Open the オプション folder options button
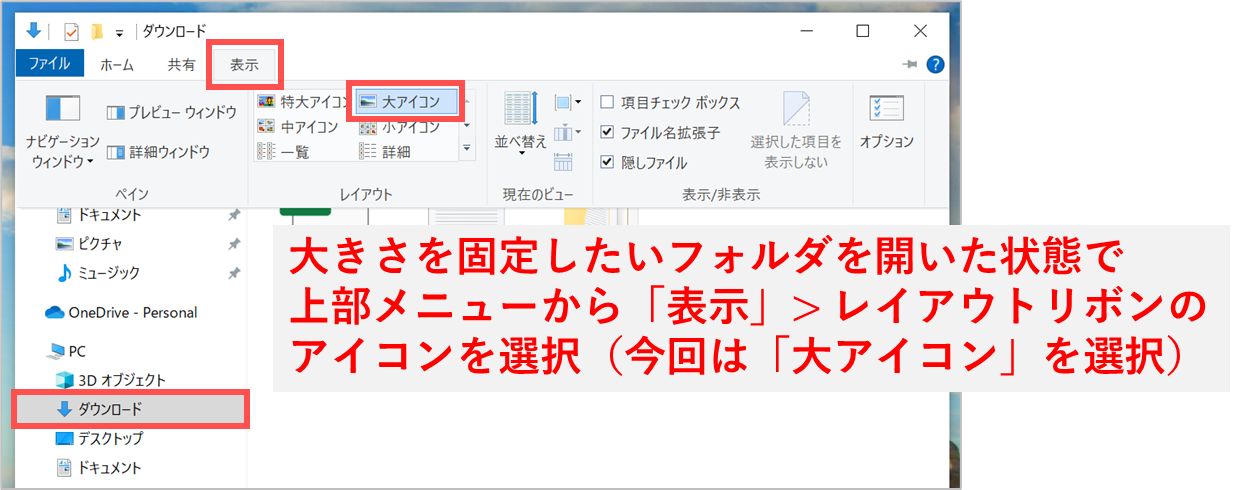 [887, 123]
